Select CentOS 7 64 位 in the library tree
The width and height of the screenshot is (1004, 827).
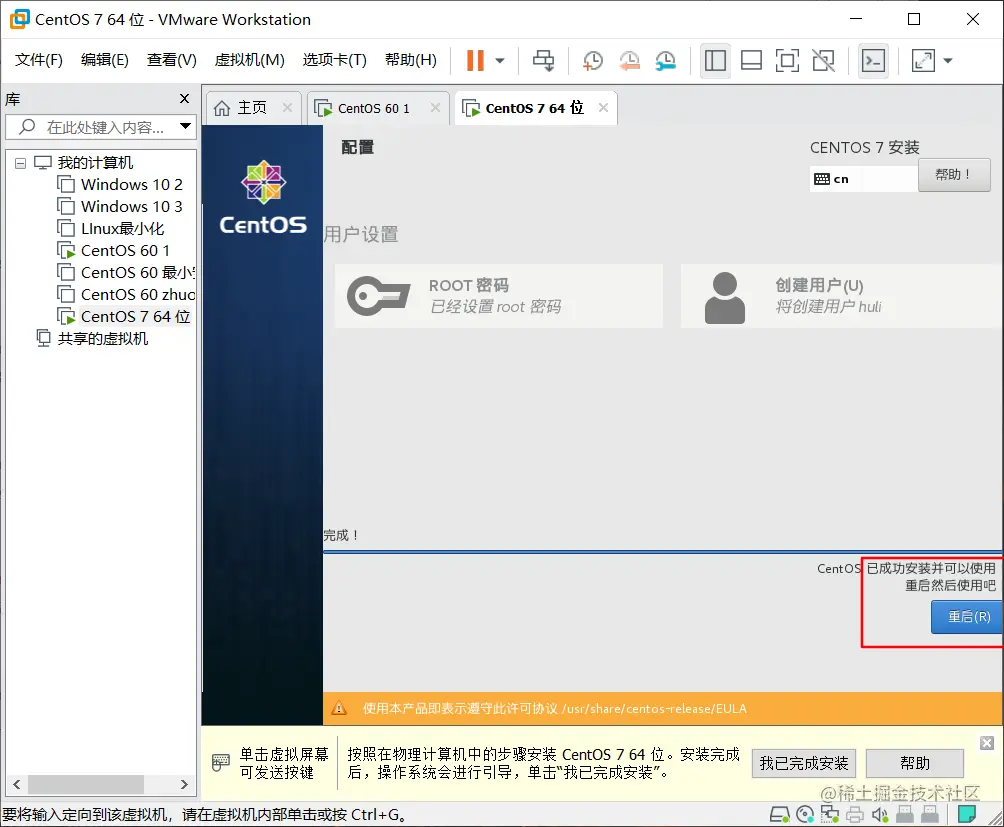pos(124,316)
